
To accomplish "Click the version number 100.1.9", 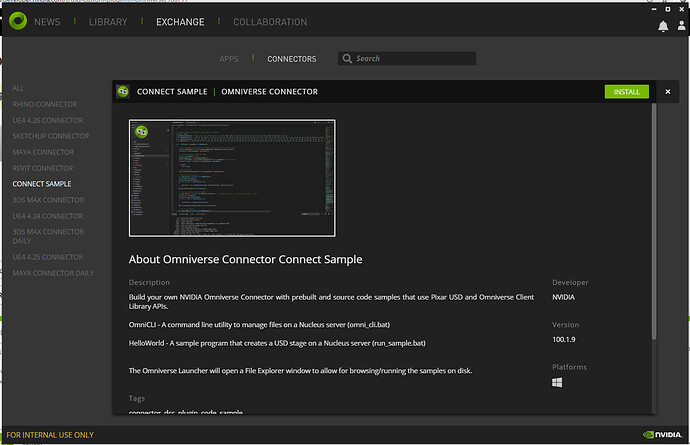I will click(x=564, y=339).
